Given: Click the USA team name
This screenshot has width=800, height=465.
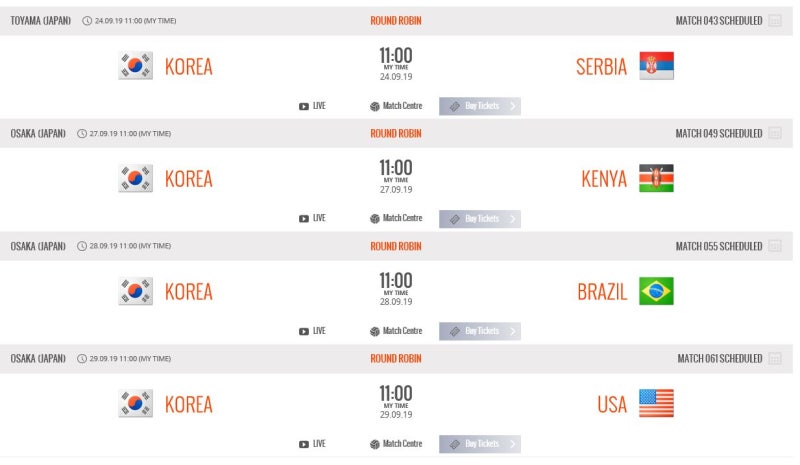Looking at the screenshot, I should [x=612, y=405].
